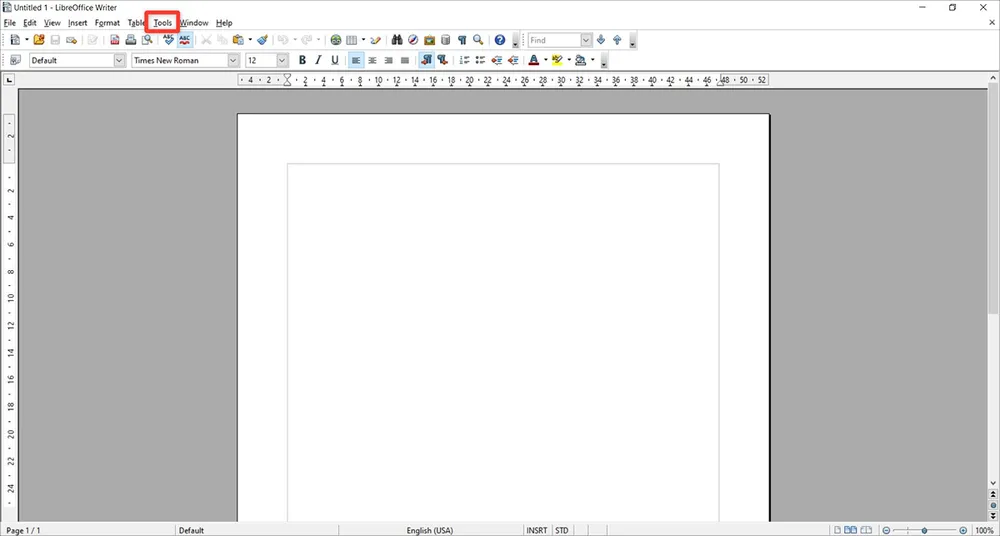Click the zoom slider handle
Viewport: 1000px width, 536px height.
[x=924, y=530]
